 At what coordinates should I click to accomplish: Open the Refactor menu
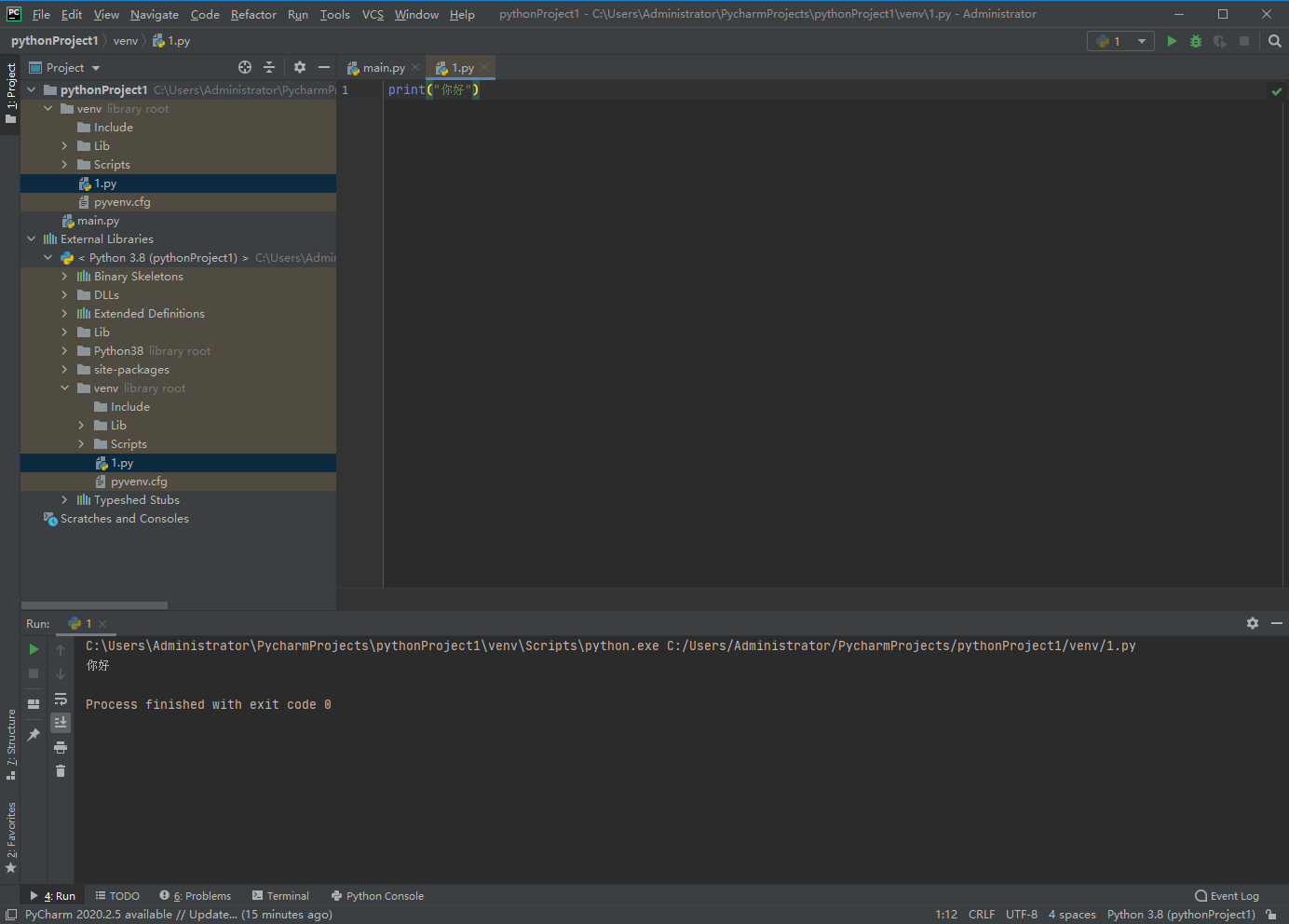click(x=253, y=14)
